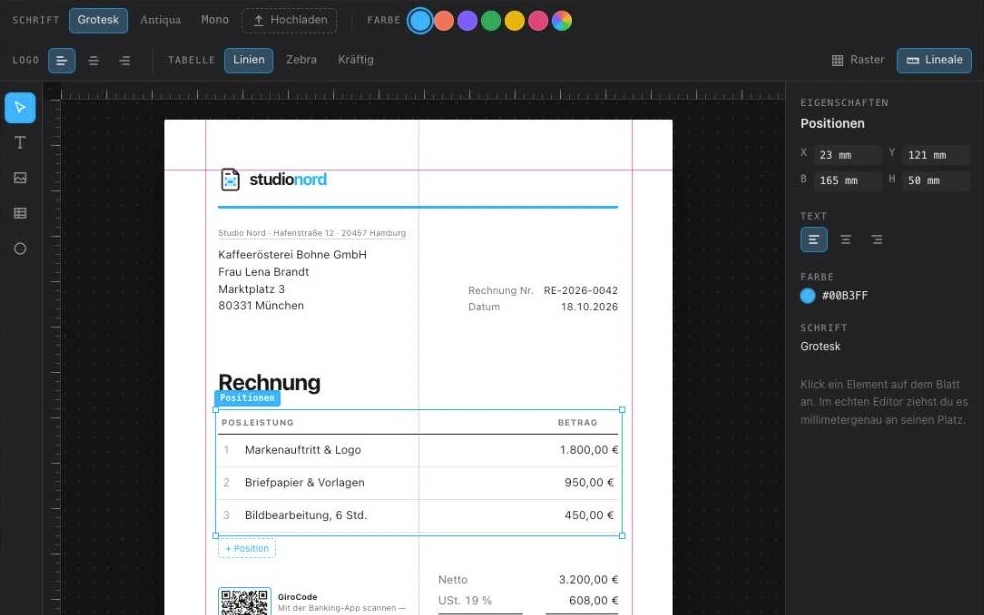
Task: Switch table style to Kräftig
Action: 355,60
